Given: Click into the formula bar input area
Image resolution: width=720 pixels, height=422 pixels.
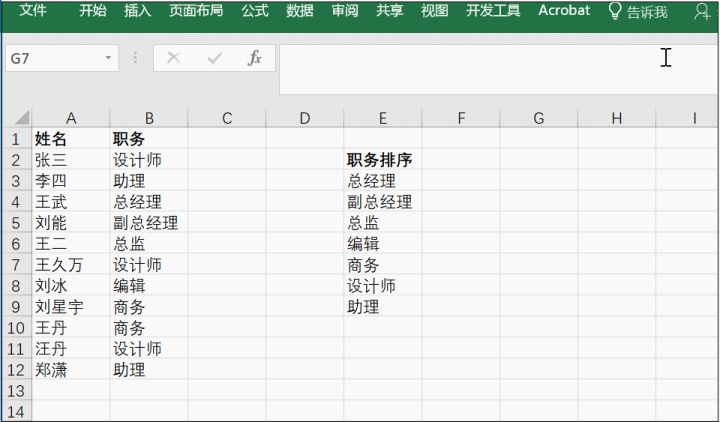Looking at the screenshot, I should click(x=498, y=69).
